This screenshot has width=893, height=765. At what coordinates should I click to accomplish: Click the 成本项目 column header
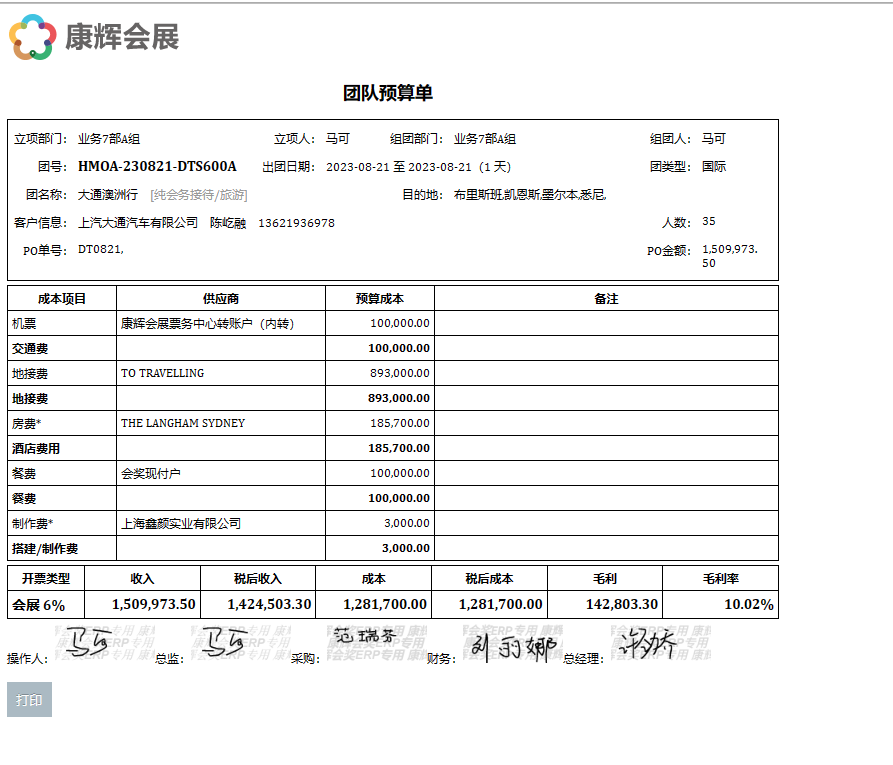(x=62, y=299)
